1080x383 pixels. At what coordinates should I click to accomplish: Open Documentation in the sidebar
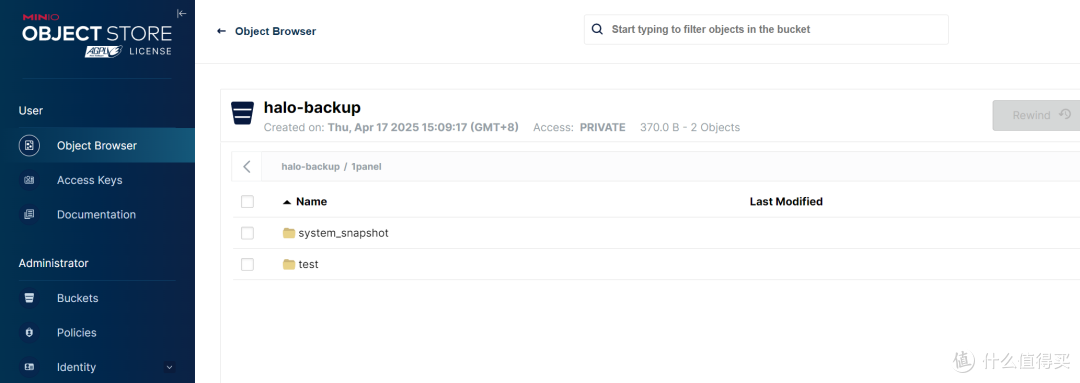[97, 214]
